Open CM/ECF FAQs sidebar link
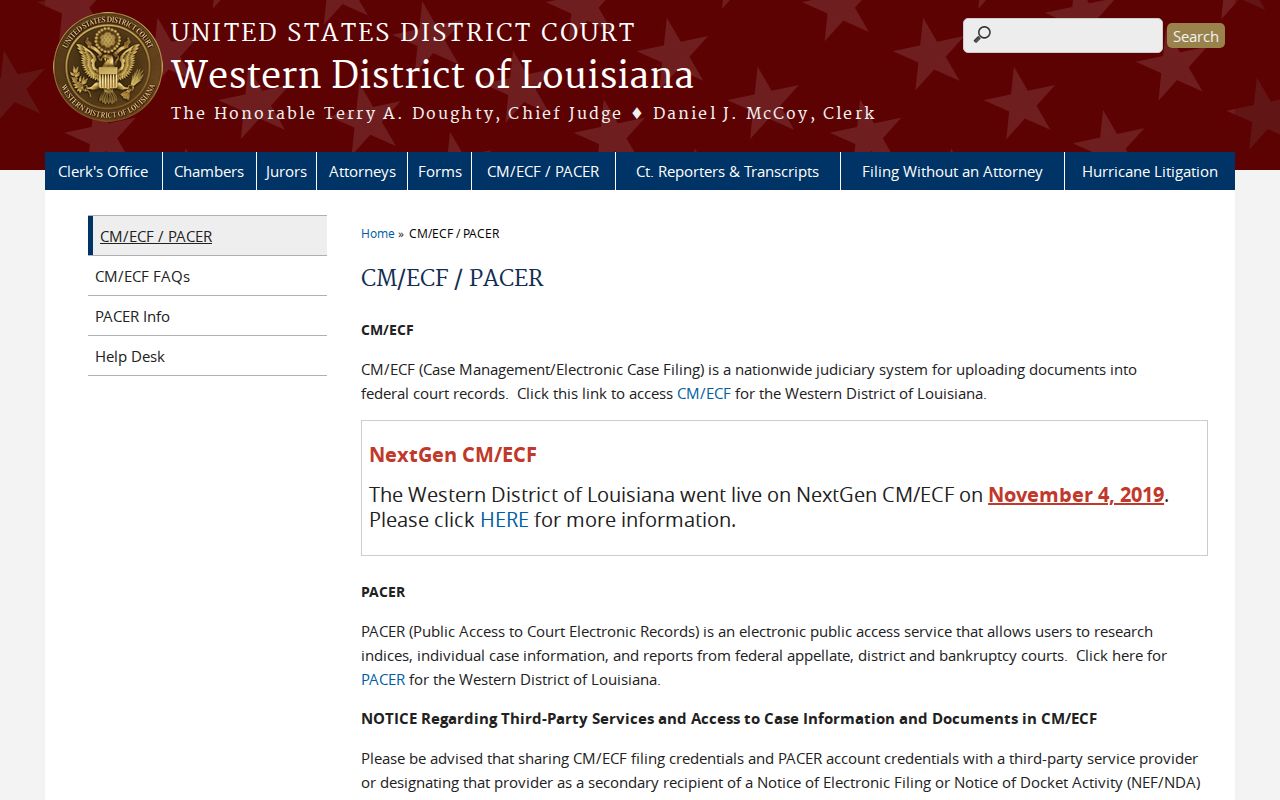Screen dimensions: 1280x800 pyautogui.click(x=208, y=276)
